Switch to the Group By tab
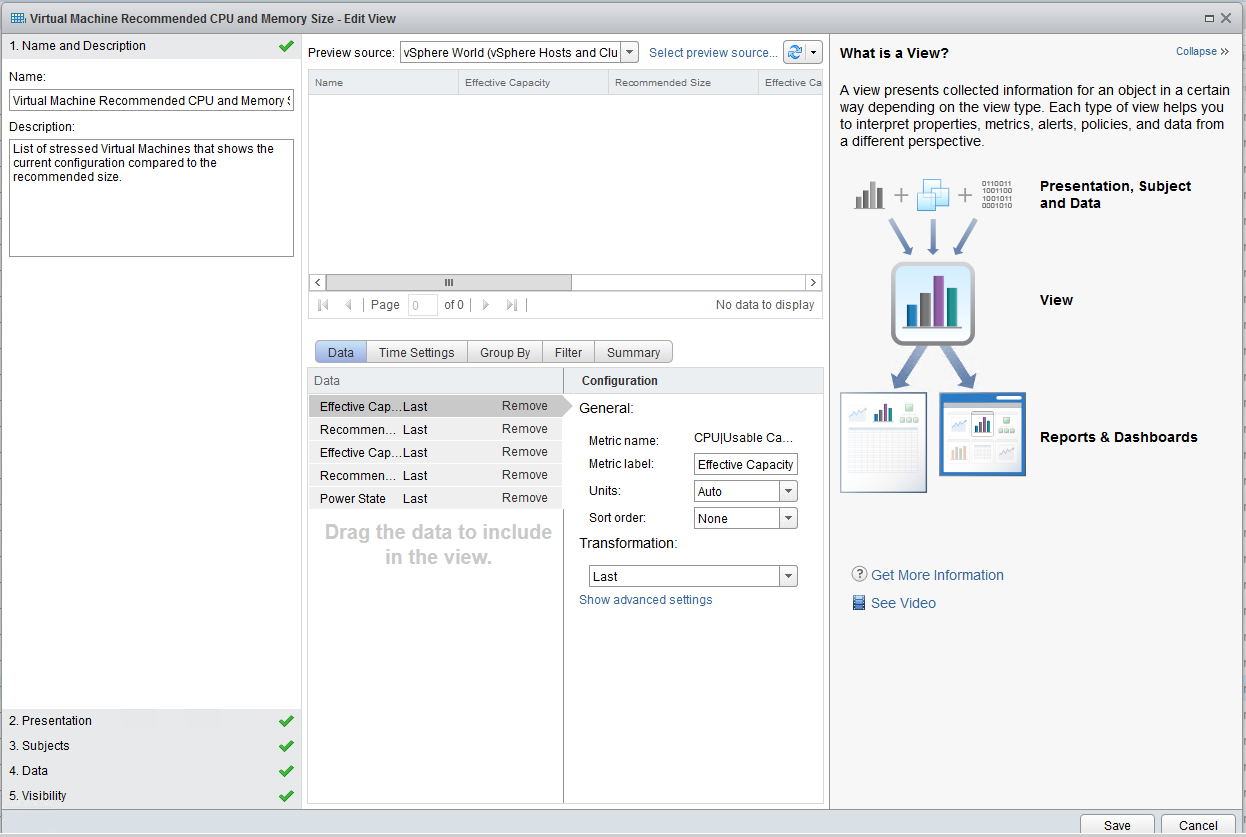 point(505,352)
